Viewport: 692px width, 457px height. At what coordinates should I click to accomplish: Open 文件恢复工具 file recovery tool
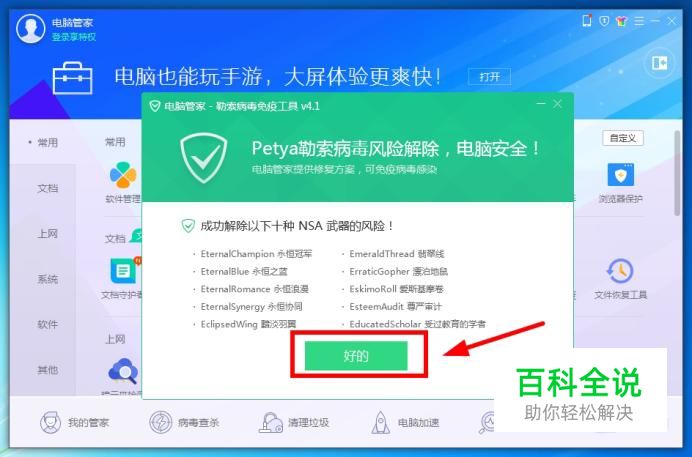(621, 279)
